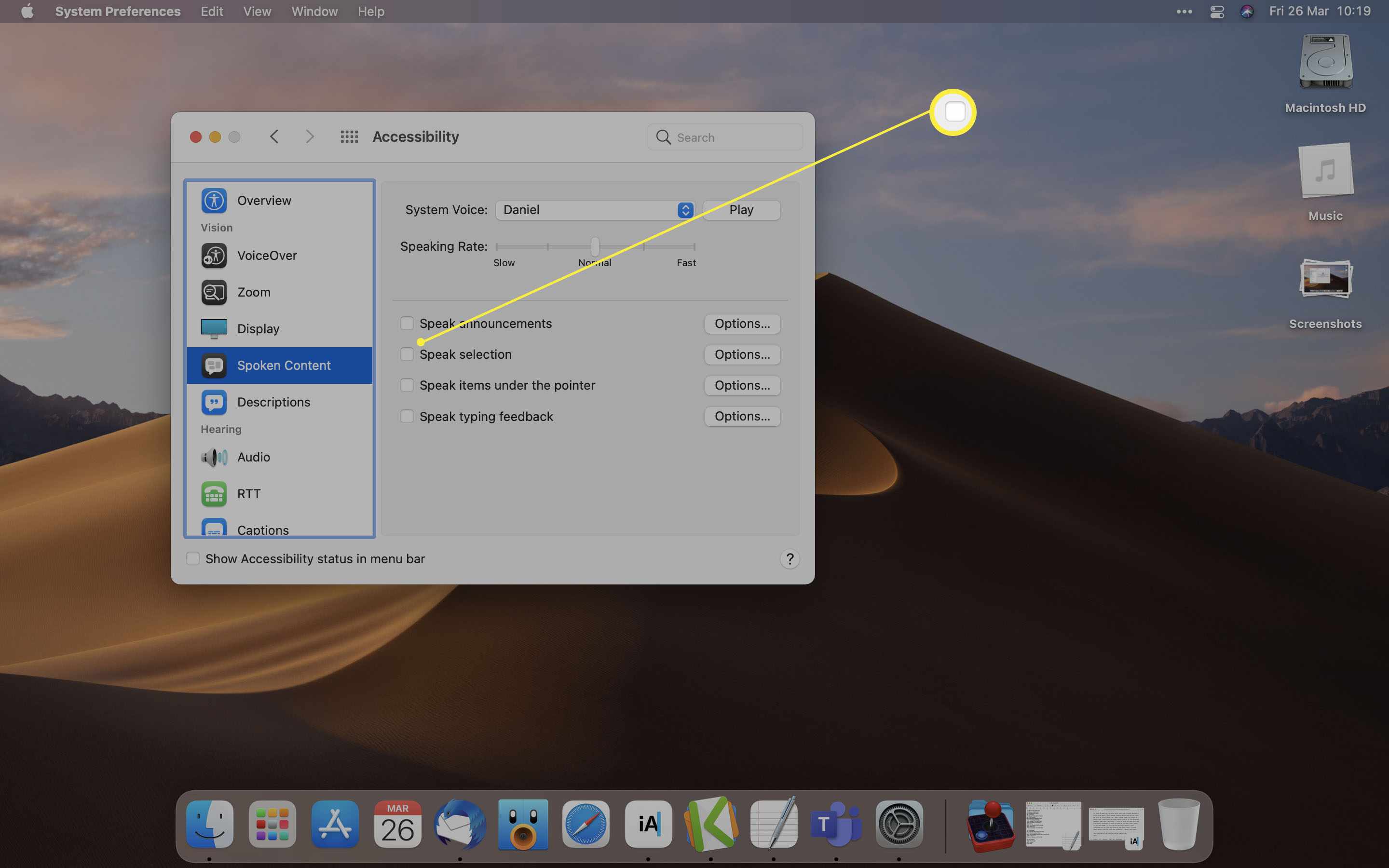Enable Speak items under pointer
This screenshot has width=1389, height=868.
[x=406, y=385]
